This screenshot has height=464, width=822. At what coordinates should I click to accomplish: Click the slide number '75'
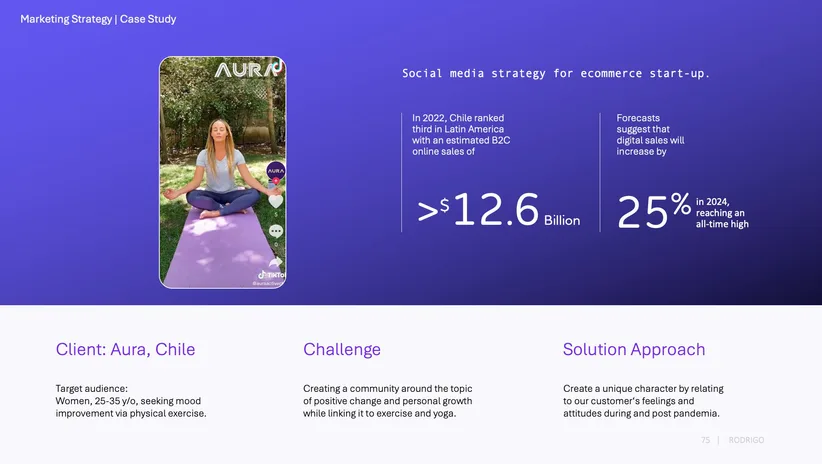point(706,440)
